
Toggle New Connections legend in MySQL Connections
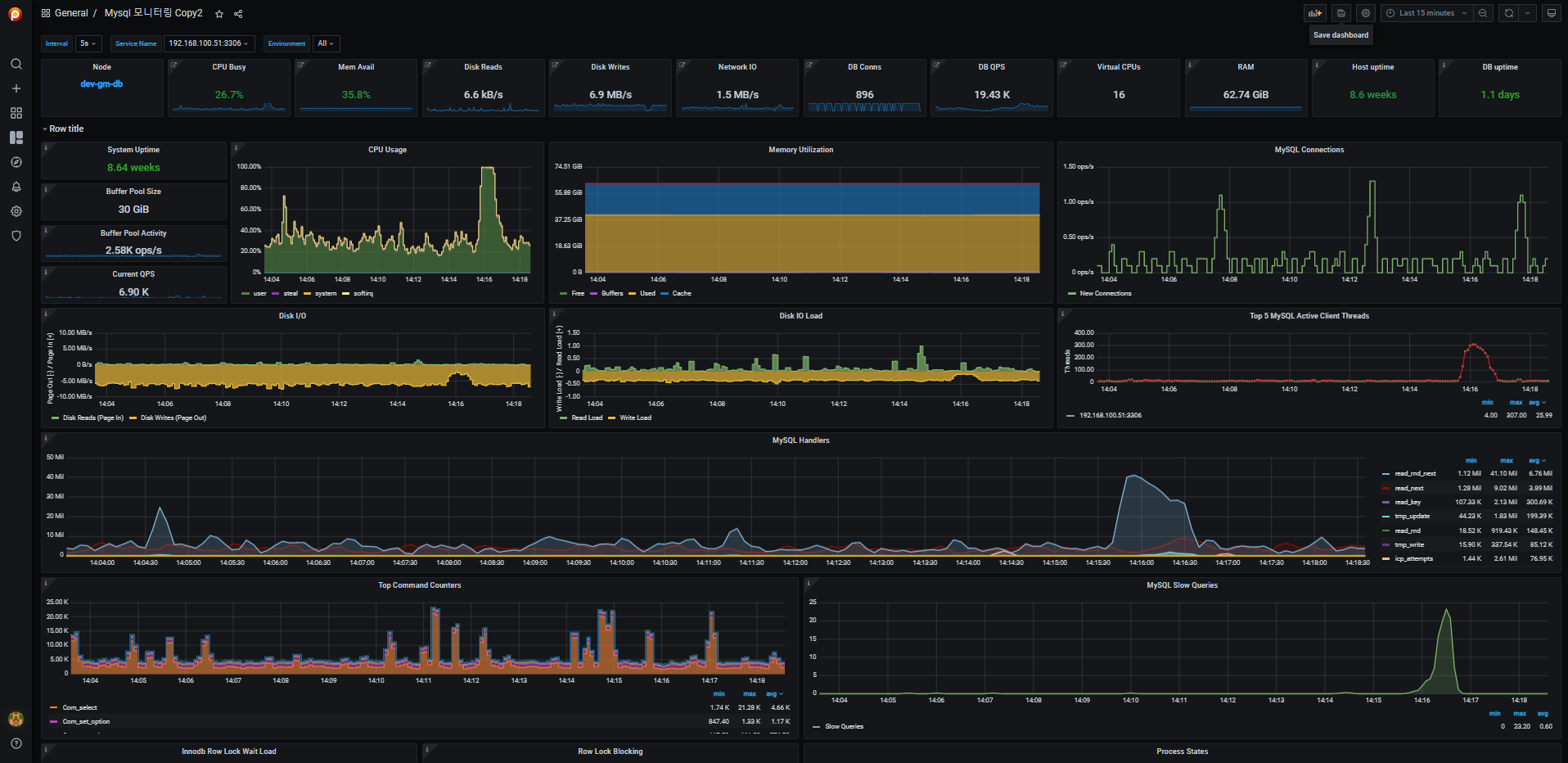coord(1104,293)
